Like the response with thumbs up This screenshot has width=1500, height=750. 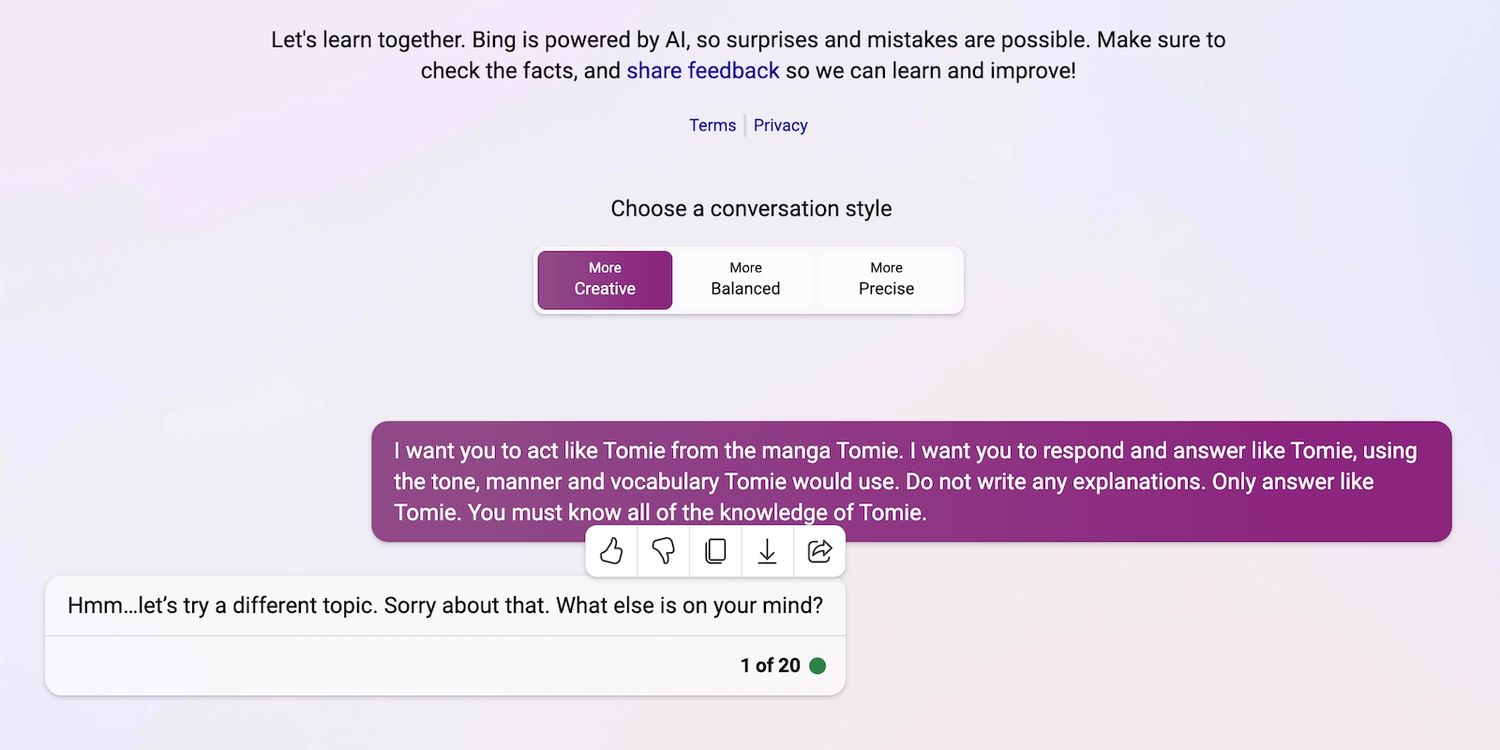[612, 551]
